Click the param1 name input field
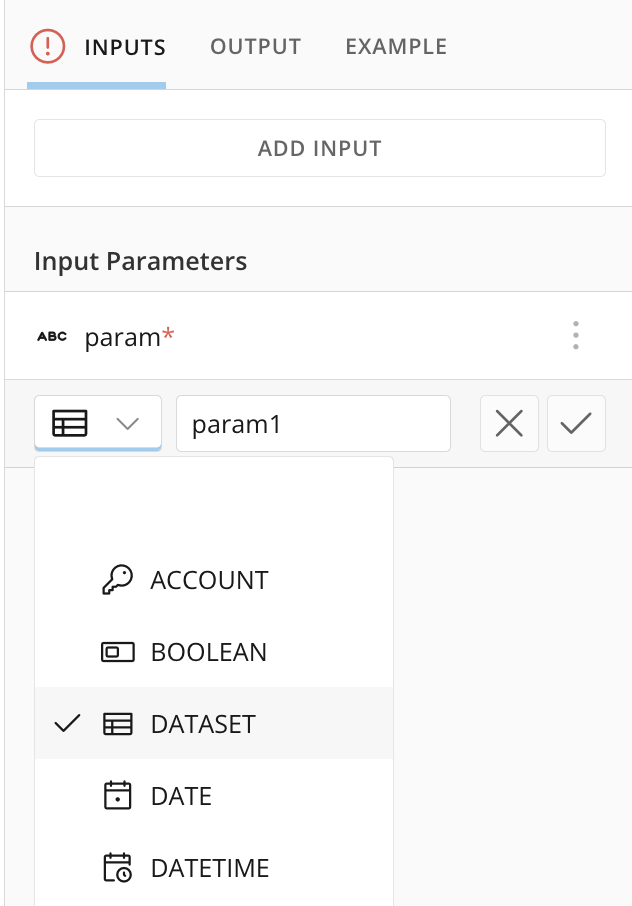Image resolution: width=632 pixels, height=906 pixels. [x=313, y=424]
